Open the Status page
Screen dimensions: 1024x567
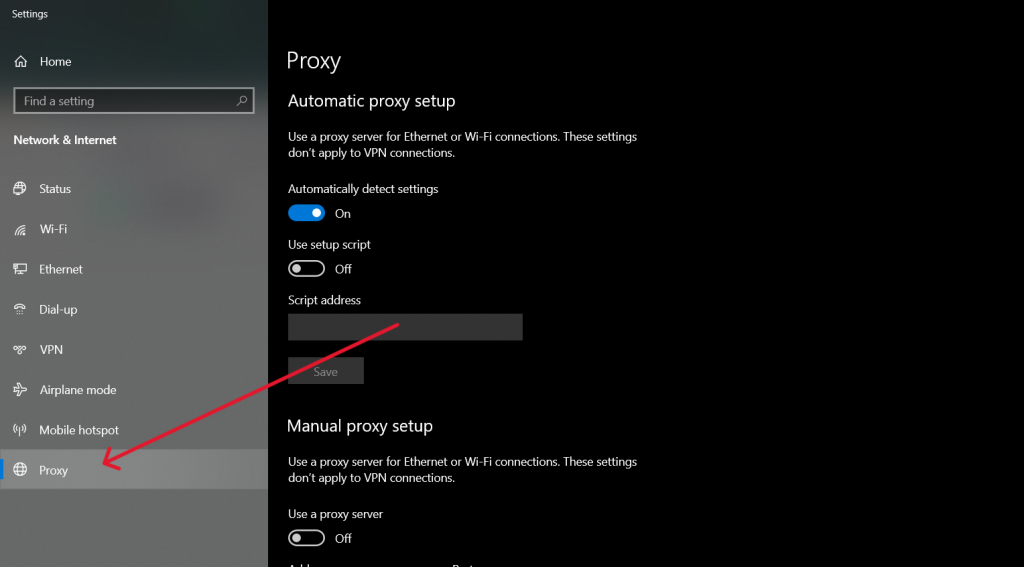[134, 189]
